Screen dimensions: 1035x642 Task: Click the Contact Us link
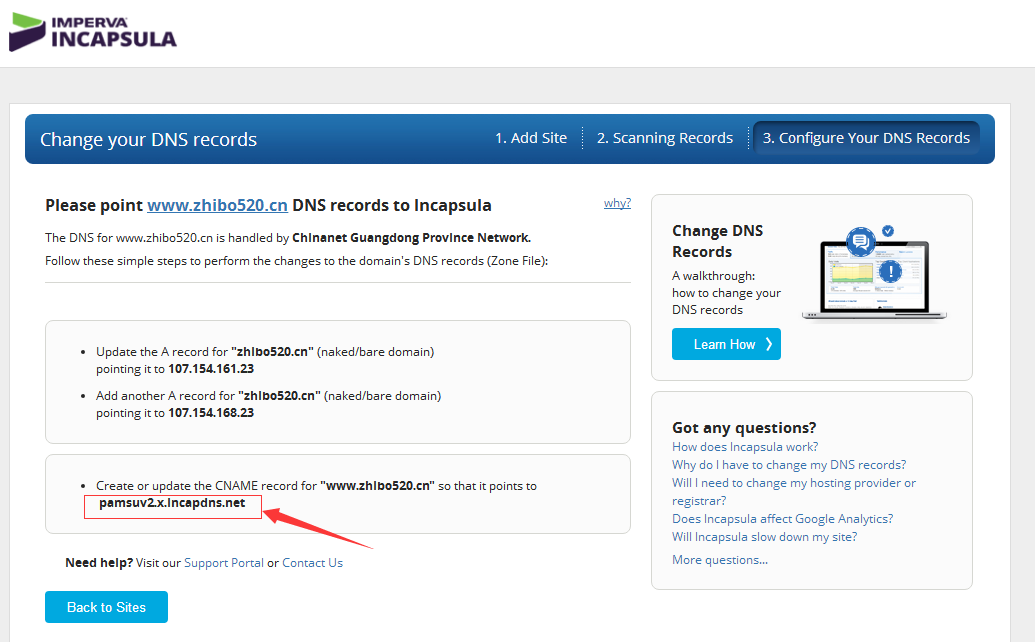(312, 563)
